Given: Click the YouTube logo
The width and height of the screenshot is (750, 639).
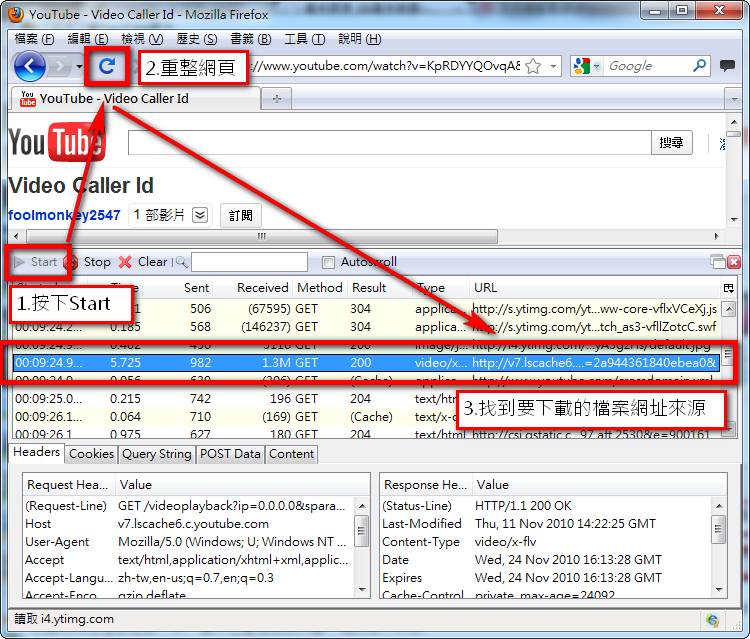Looking at the screenshot, I should 56,142.
